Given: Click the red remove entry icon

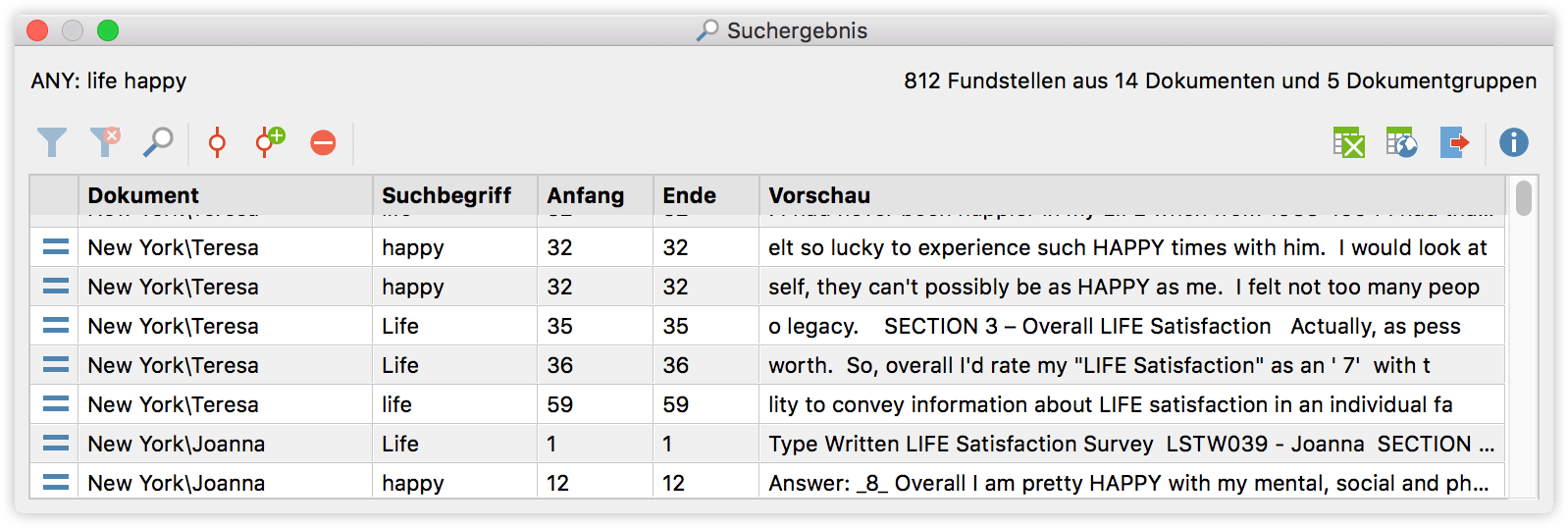Looking at the screenshot, I should pyautogui.click(x=323, y=142).
